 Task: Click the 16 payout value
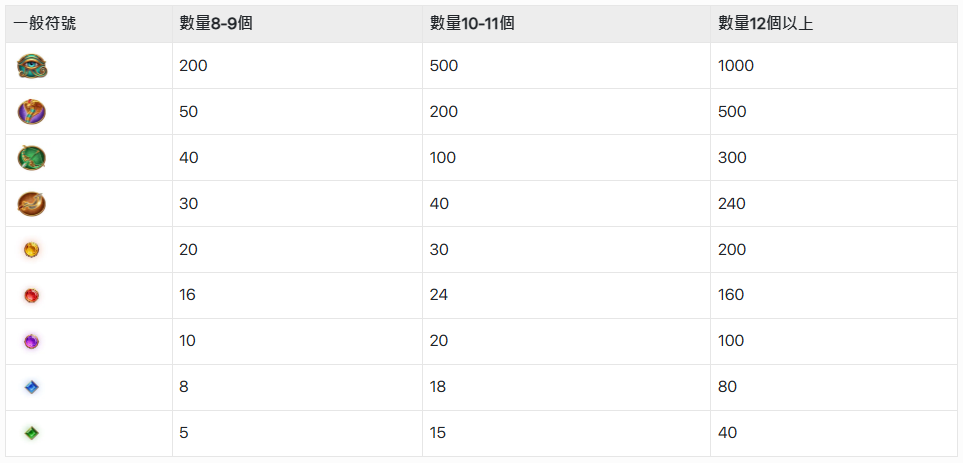point(187,296)
